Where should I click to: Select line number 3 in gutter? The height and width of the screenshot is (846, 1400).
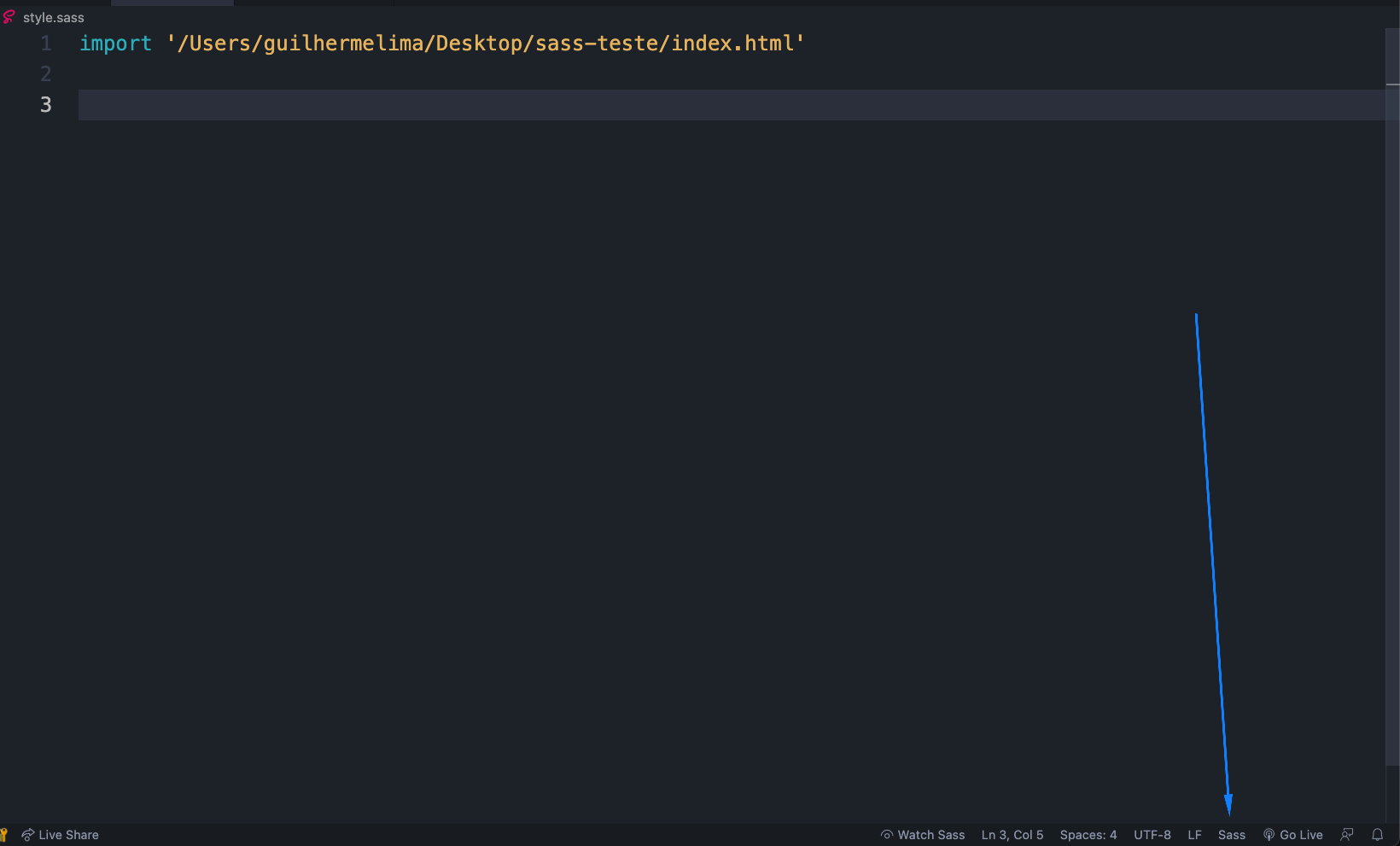point(46,104)
